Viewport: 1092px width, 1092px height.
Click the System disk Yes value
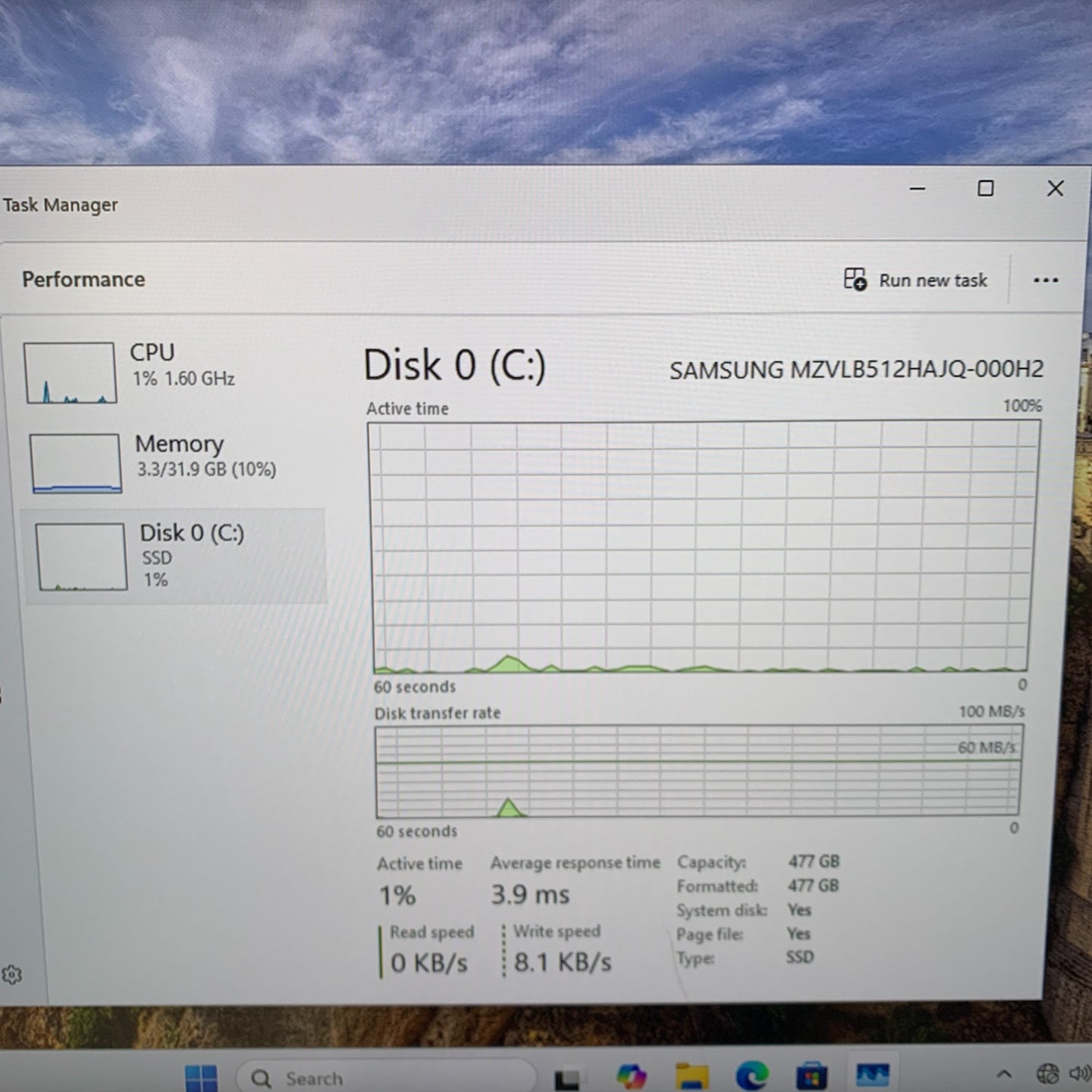[x=799, y=910]
